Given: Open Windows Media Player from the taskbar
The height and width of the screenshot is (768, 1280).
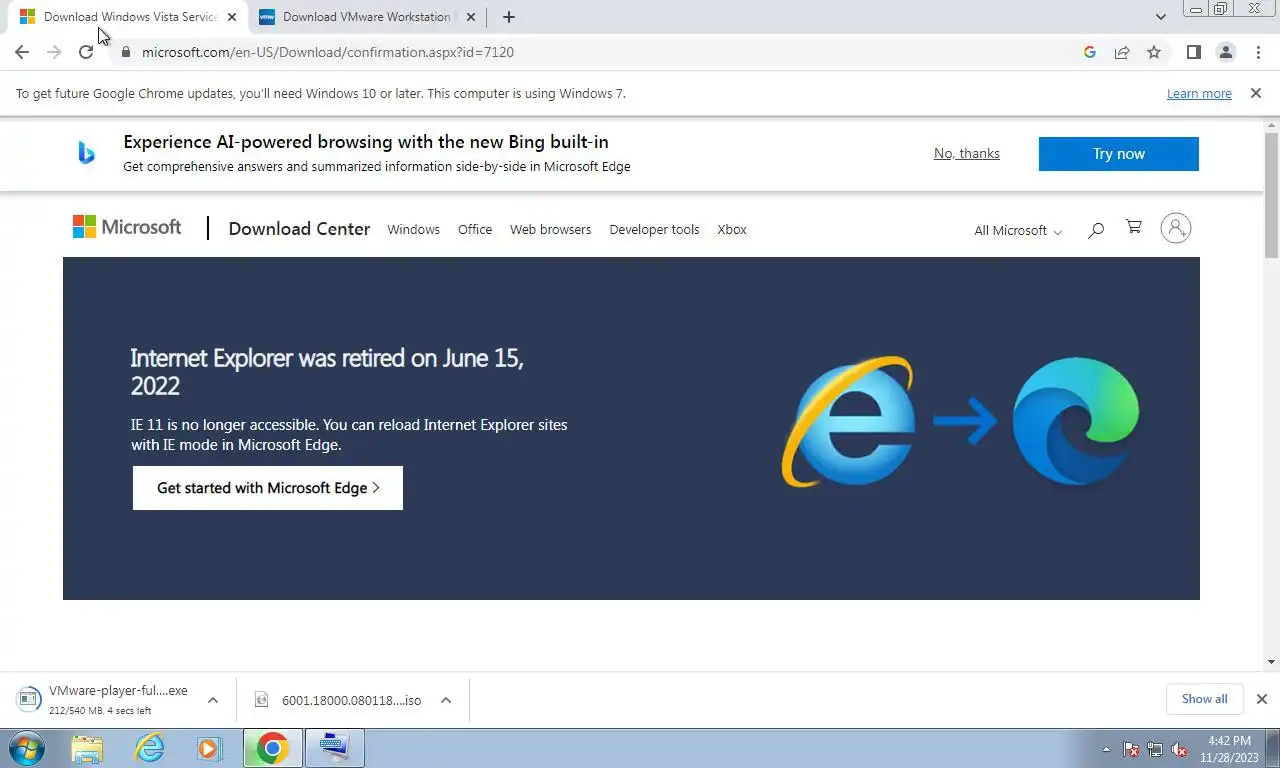Looking at the screenshot, I should pyautogui.click(x=209, y=748).
